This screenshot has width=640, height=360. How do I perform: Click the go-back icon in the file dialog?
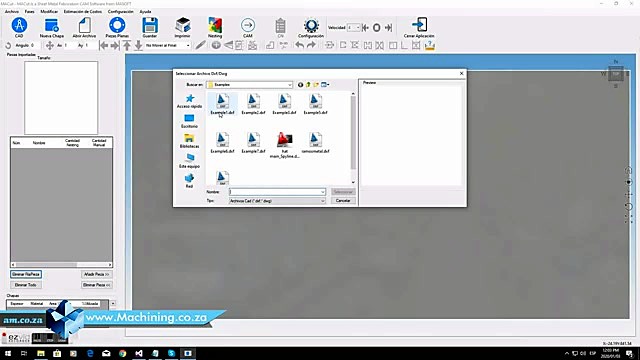click(300, 84)
